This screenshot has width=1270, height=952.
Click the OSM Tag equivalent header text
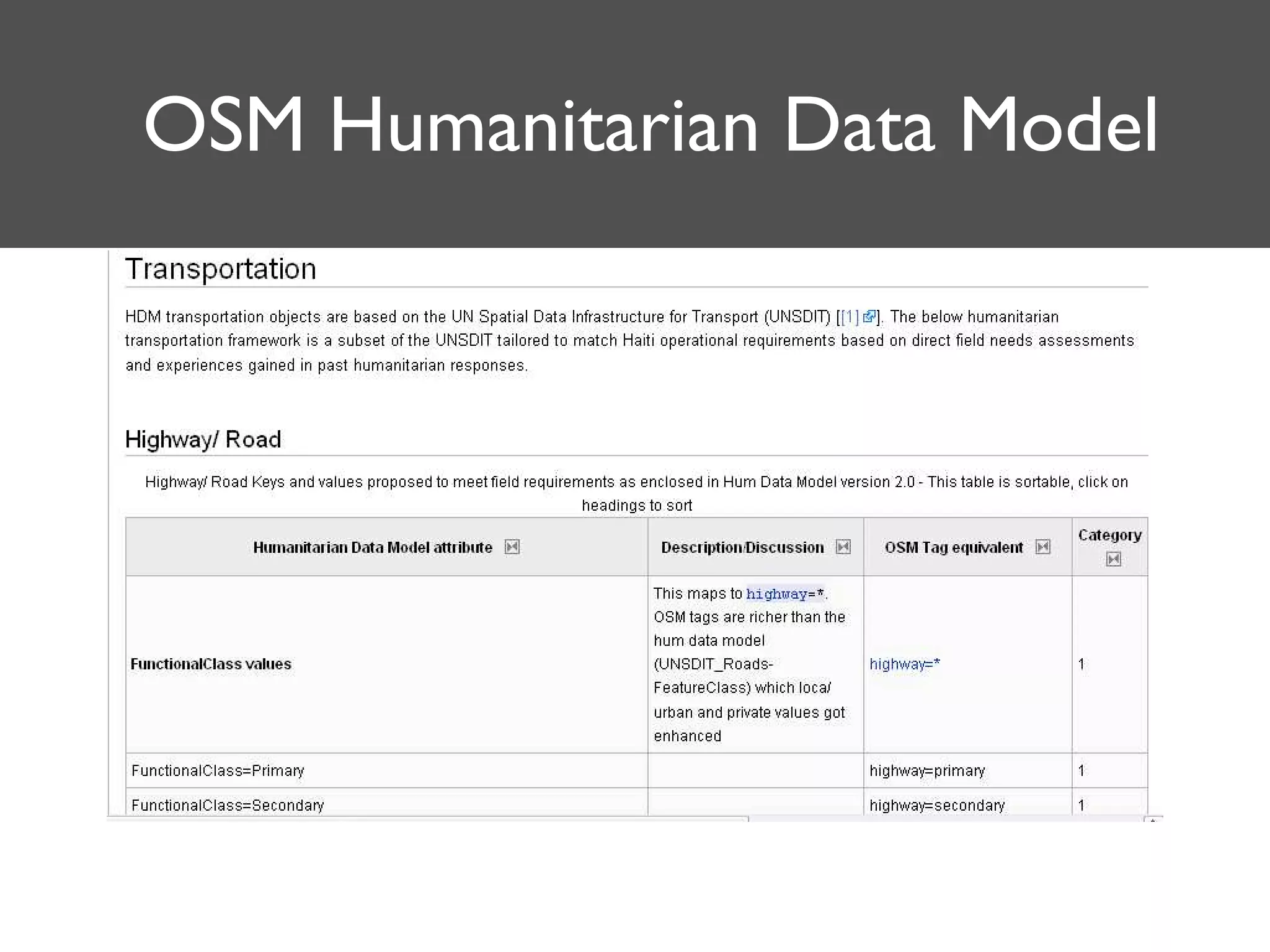[x=954, y=547]
